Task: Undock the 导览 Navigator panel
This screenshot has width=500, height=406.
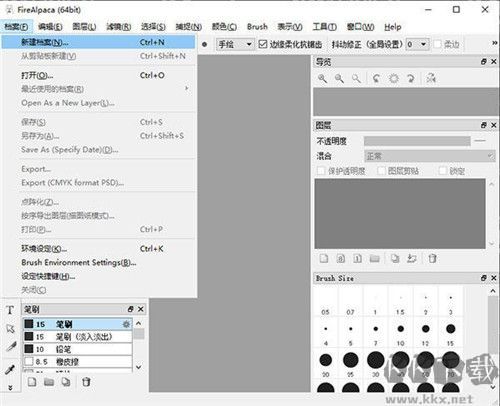Action: tap(484, 62)
